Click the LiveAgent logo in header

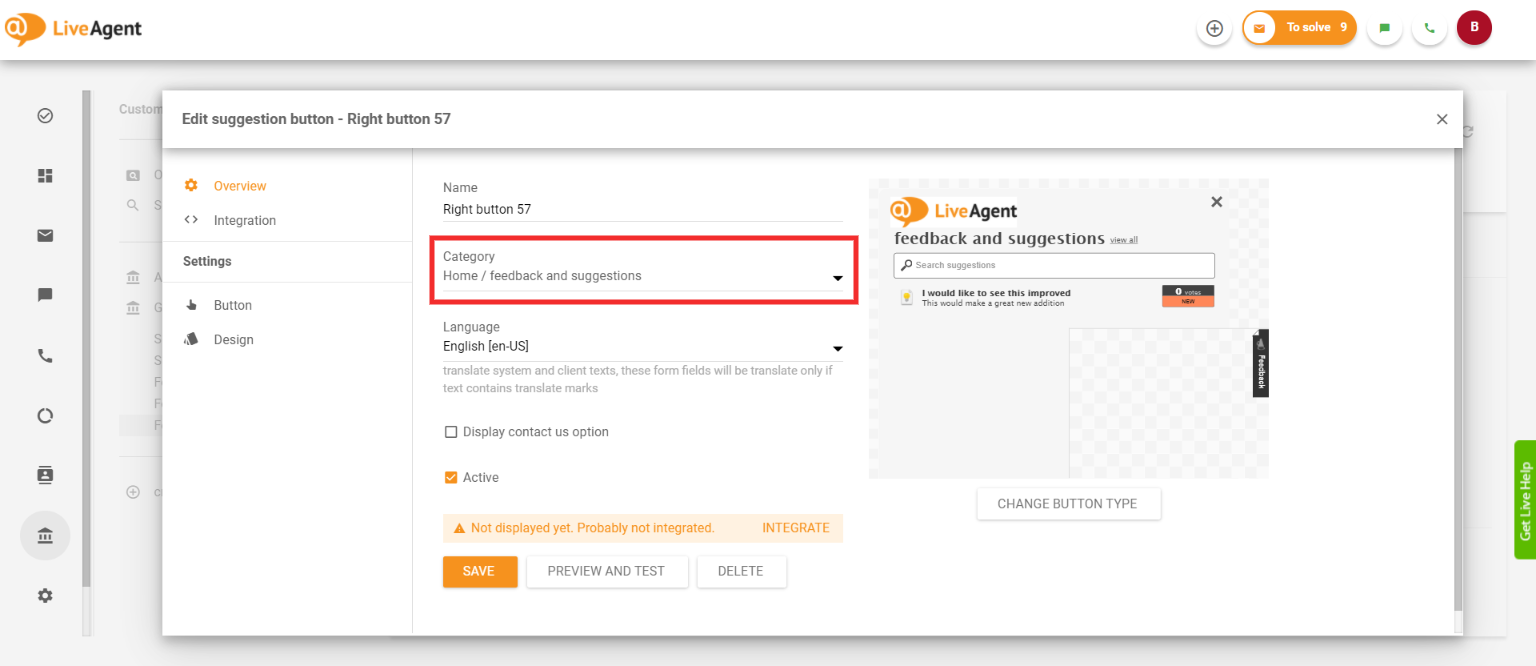coord(72,29)
